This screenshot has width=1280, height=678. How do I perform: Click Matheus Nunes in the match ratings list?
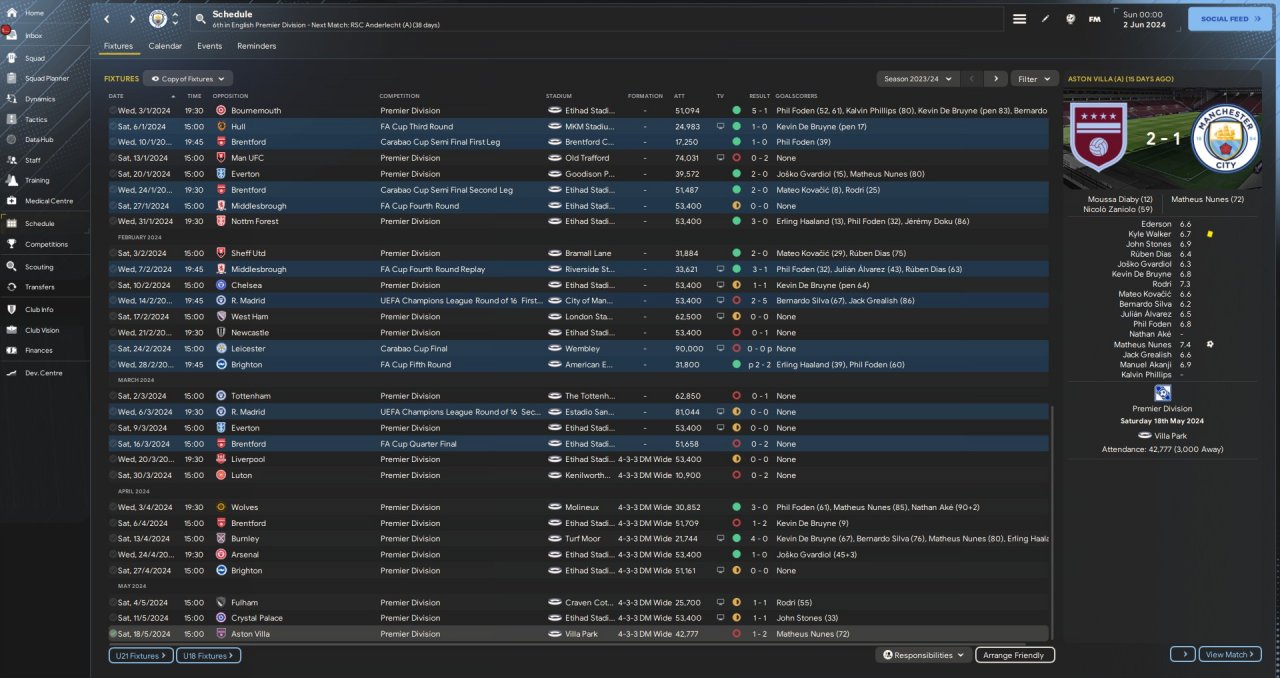[1142, 344]
